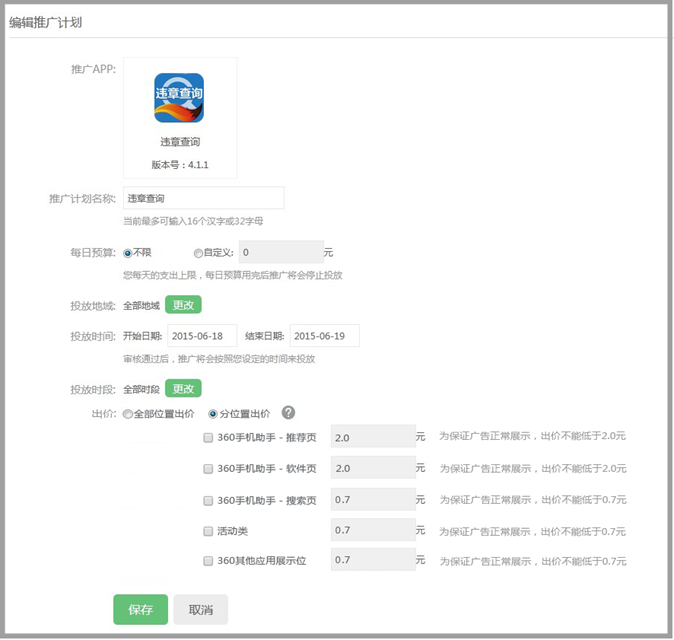Click the custom daily budget amount field

pos(282,252)
